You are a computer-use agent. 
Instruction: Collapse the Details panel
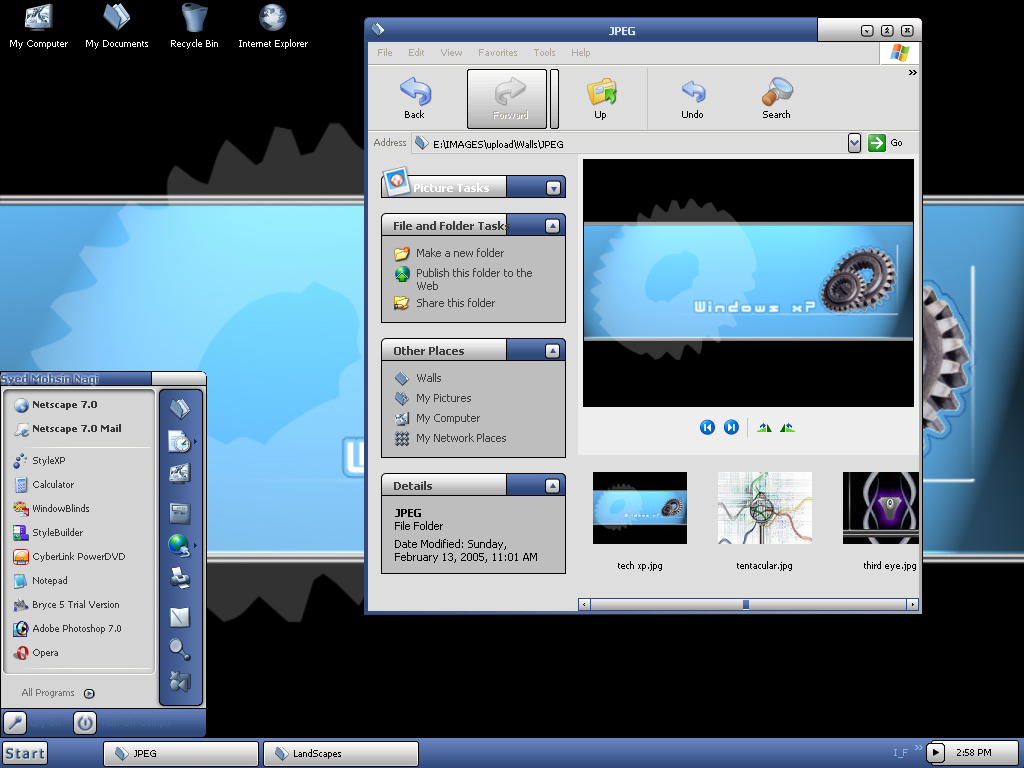(x=552, y=486)
